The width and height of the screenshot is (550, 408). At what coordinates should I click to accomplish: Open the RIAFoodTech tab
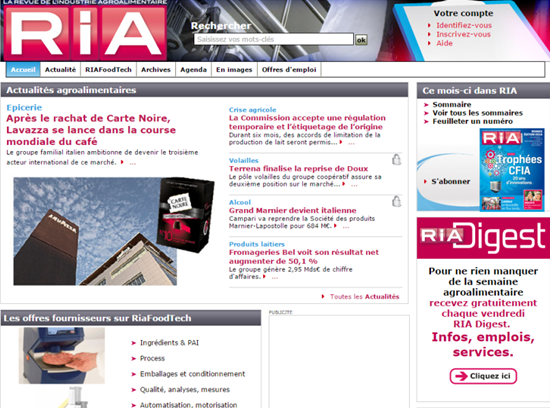coord(108,69)
